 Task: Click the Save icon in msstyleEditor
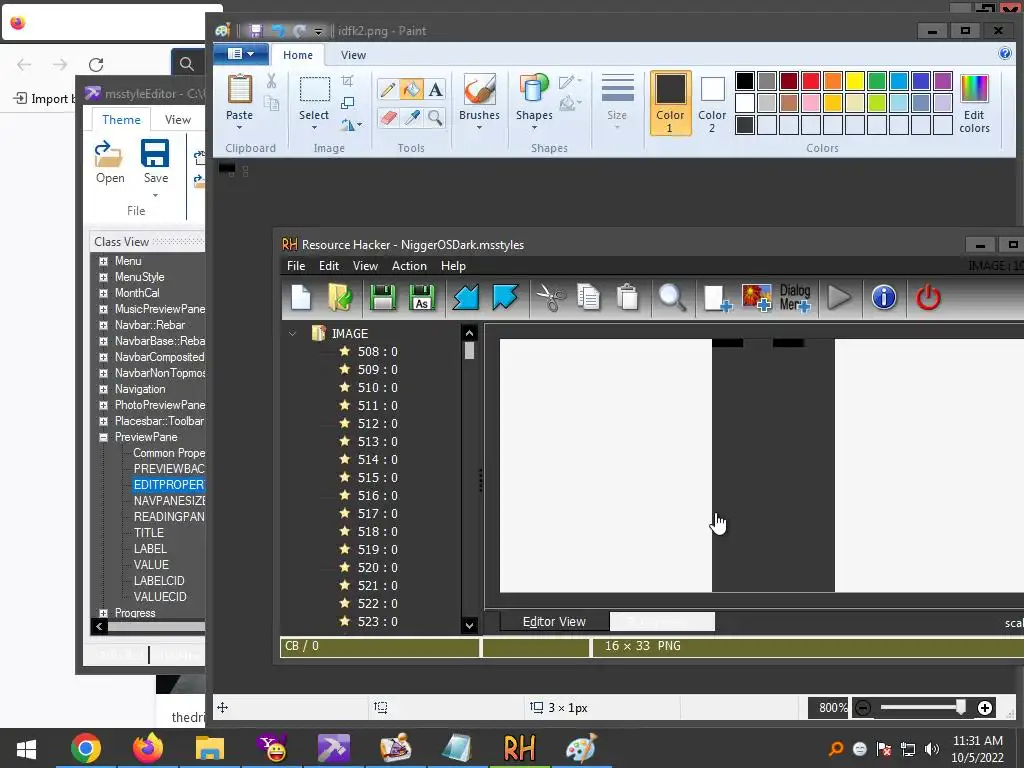(155, 162)
